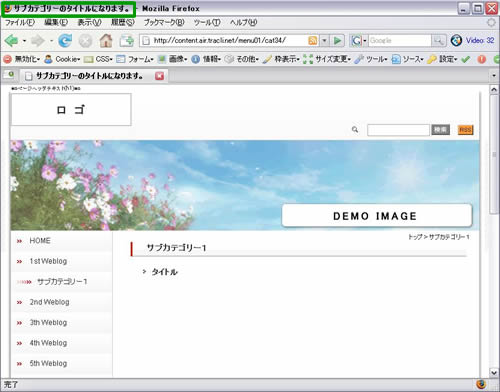
Task: Open the その他 developer toolbar menu
Action: [x=242, y=59]
